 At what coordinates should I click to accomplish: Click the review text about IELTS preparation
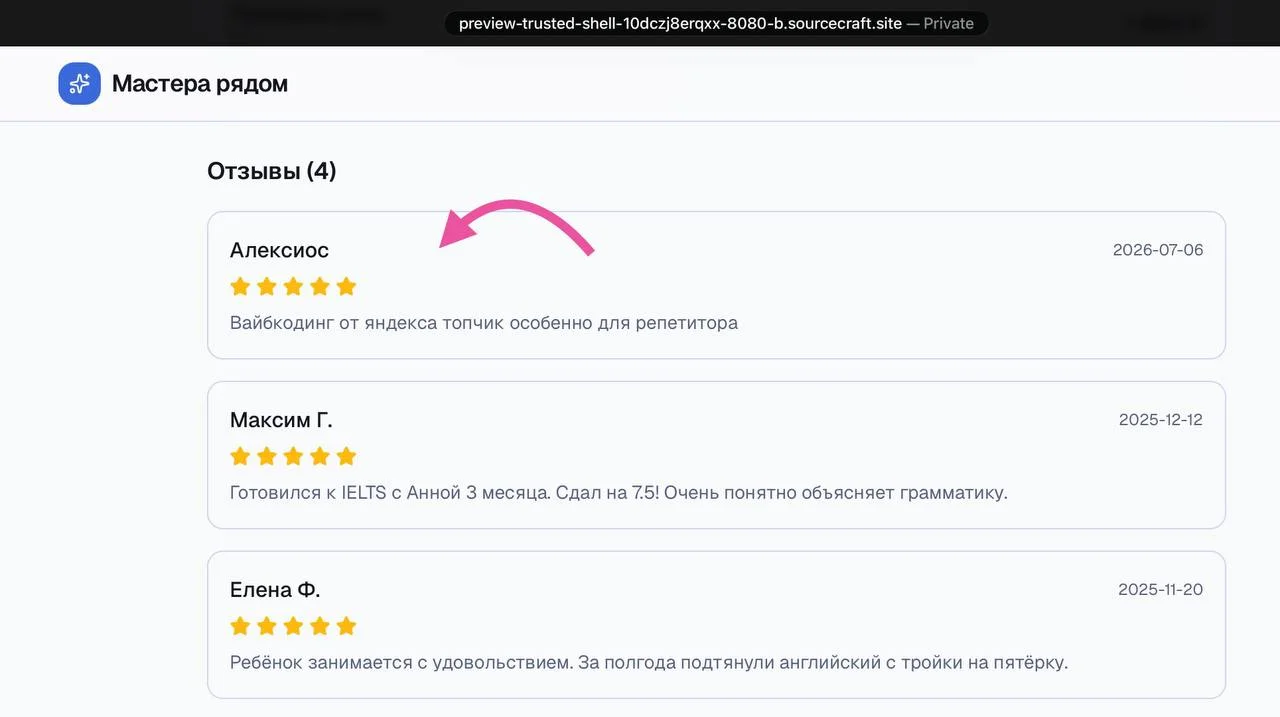[619, 493]
